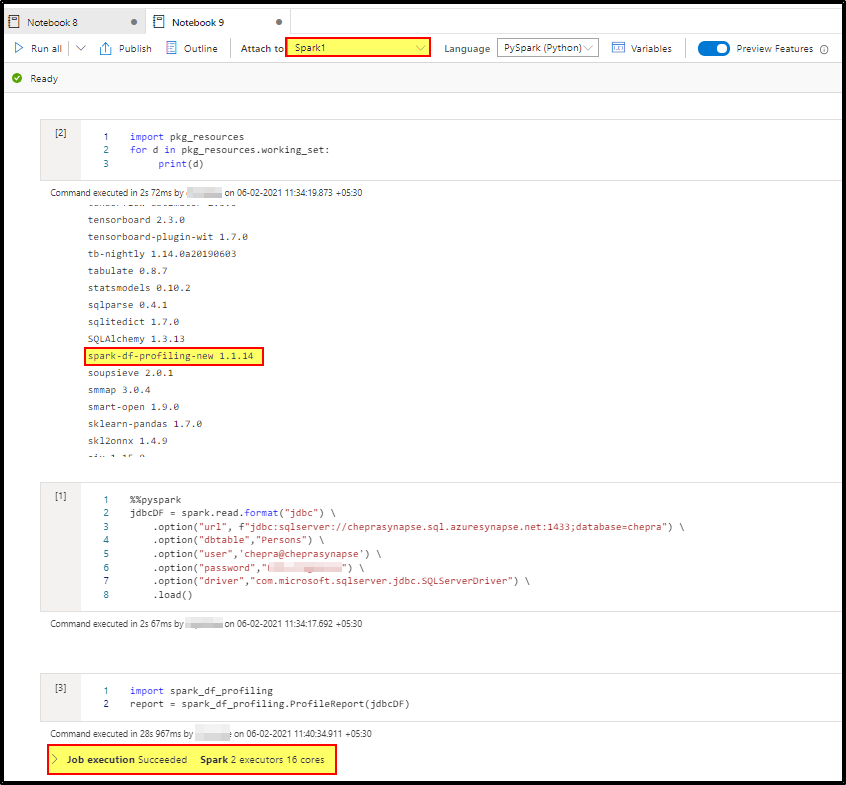Screen dimensions: 846x785
Task: Click the Spark 2 executors 16 cores text
Action: pyautogui.click(x=262, y=760)
